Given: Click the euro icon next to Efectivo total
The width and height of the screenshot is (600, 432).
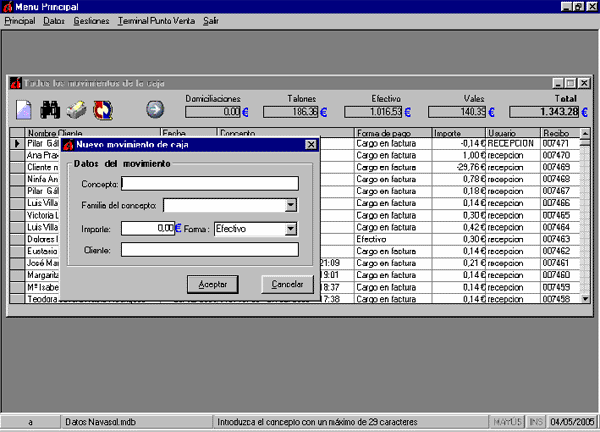Looking at the screenshot, I should coord(406,112).
